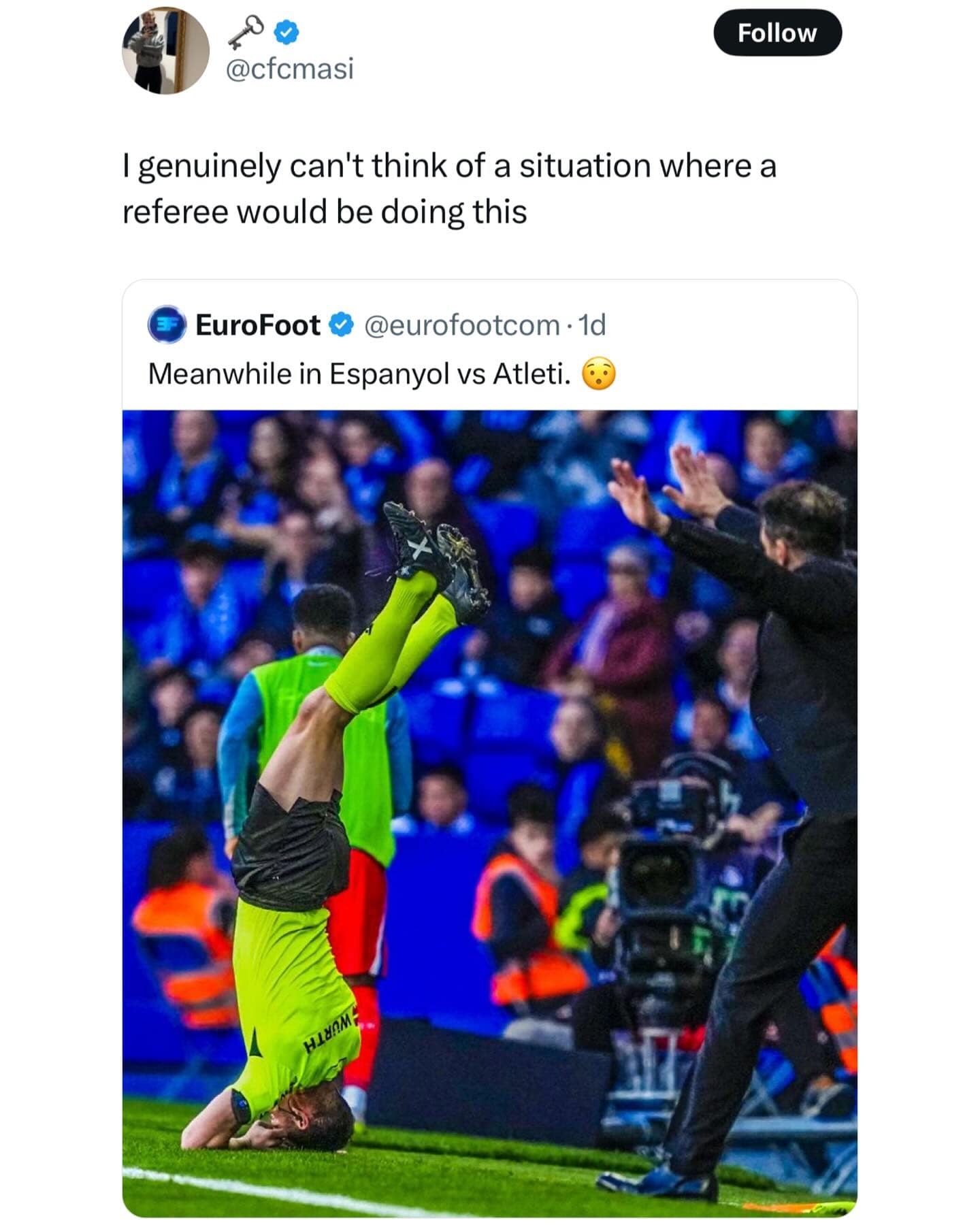
Task: Open the @eurofootcom handle
Action: pos(462,325)
